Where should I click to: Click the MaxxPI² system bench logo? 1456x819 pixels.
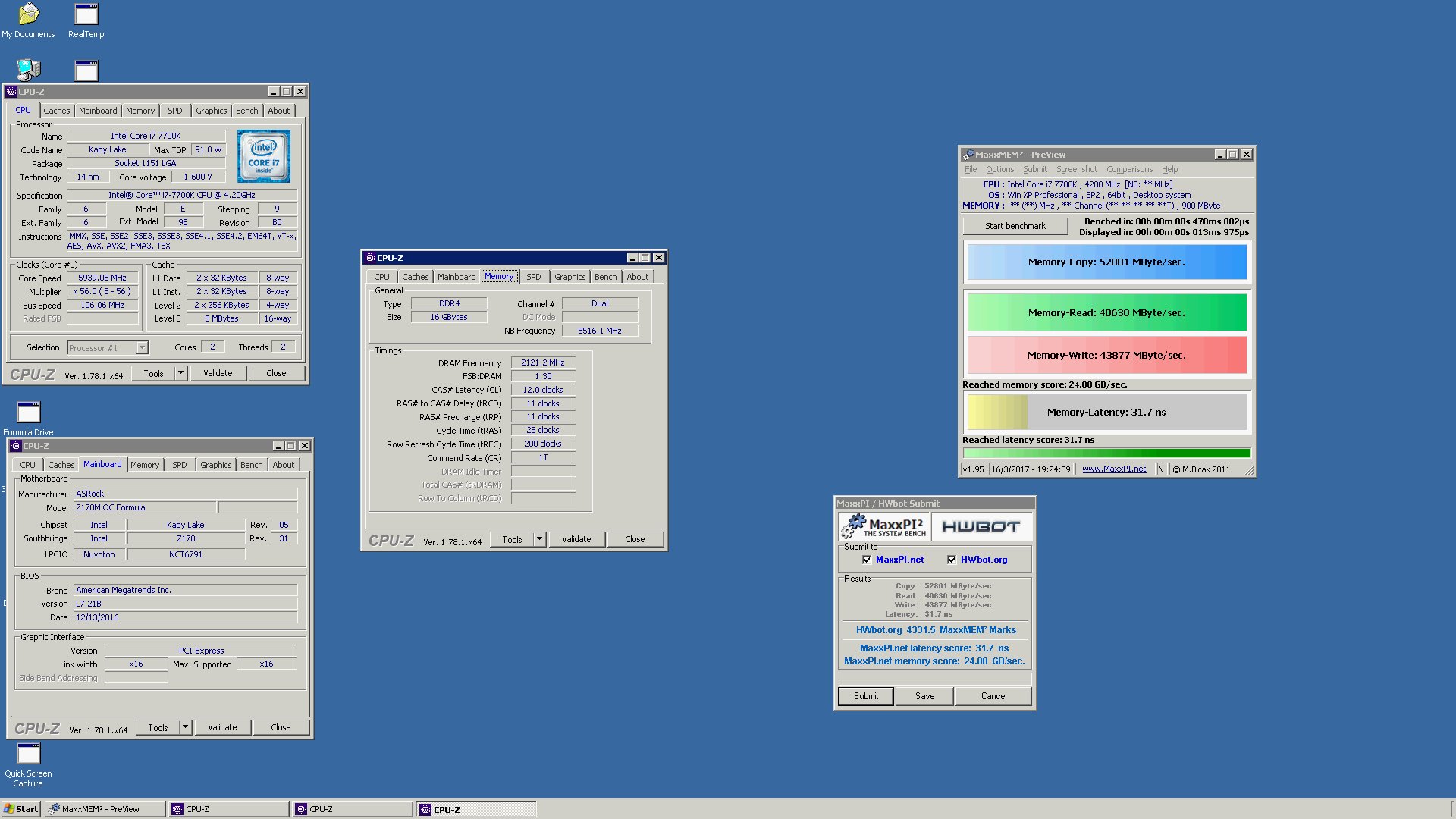pyautogui.click(x=884, y=526)
